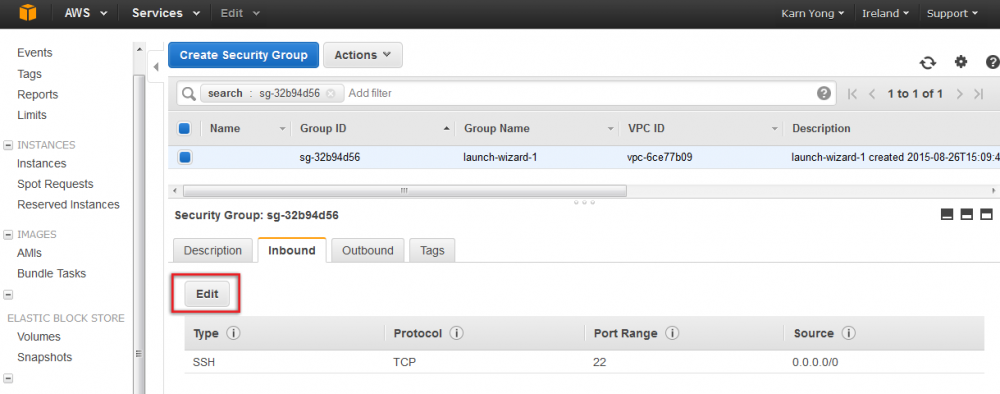Viewport: 1000px width, 394px height.
Task: Click the Edit inbound rules button
Action: (x=207, y=294)
